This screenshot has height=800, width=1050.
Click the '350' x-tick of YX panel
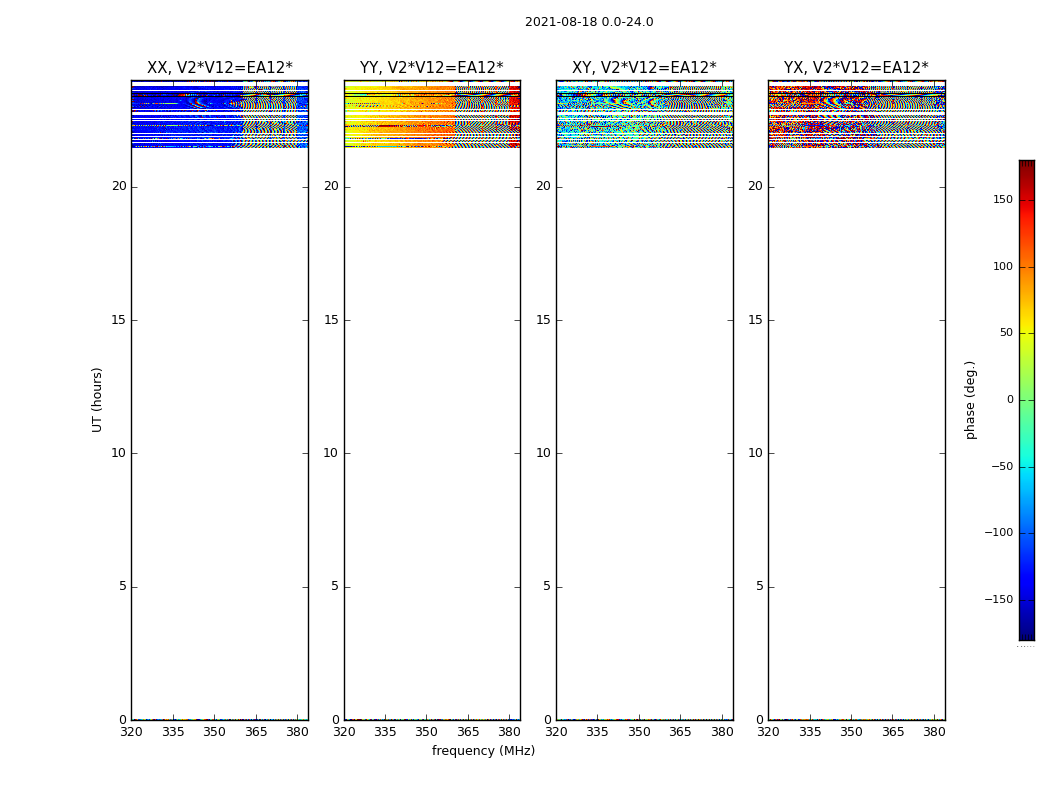pos(851,732)
